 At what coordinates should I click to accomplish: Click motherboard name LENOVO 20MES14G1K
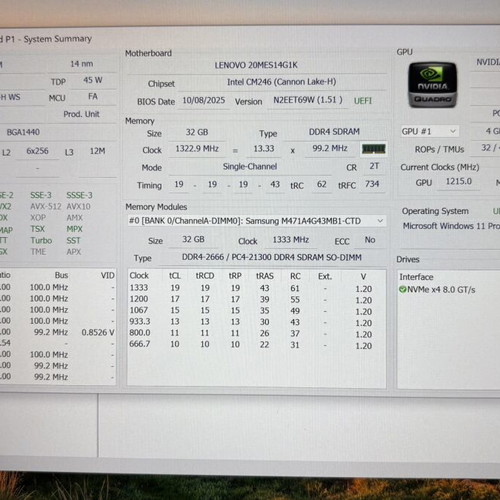256,65
